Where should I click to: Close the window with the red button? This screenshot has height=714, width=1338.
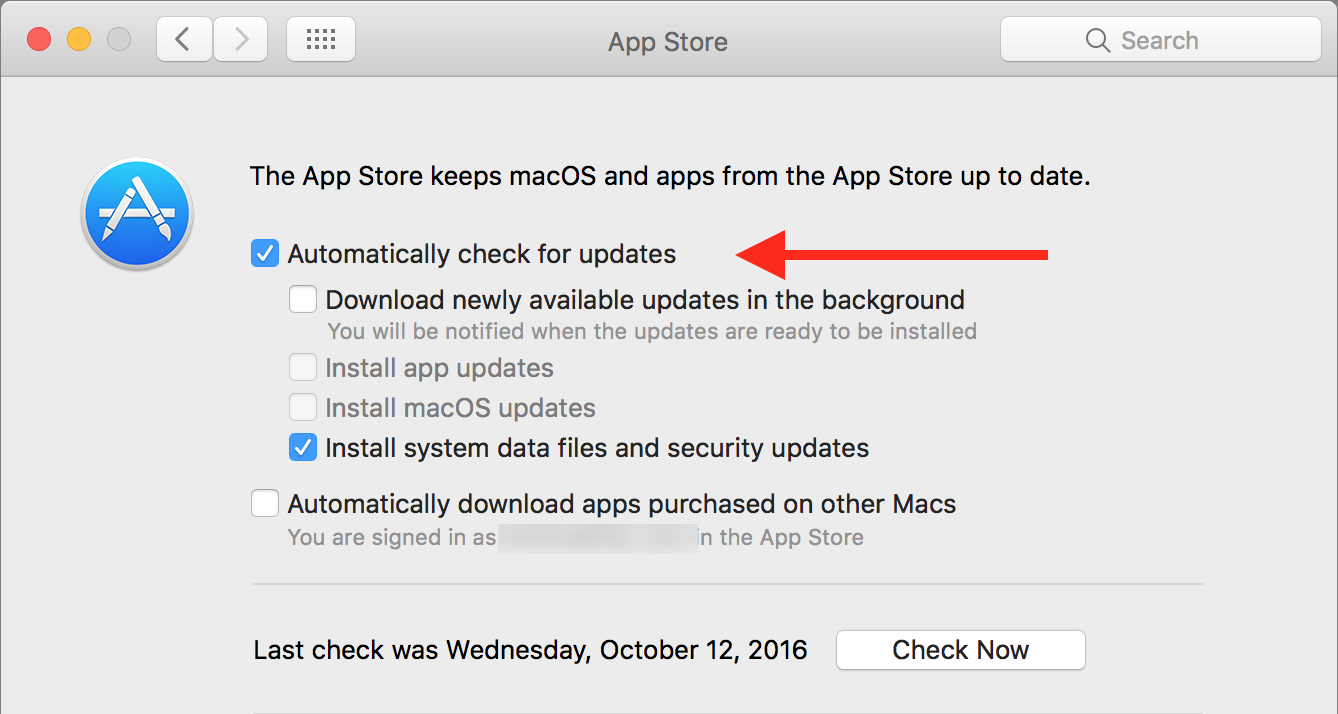[39, 40]
